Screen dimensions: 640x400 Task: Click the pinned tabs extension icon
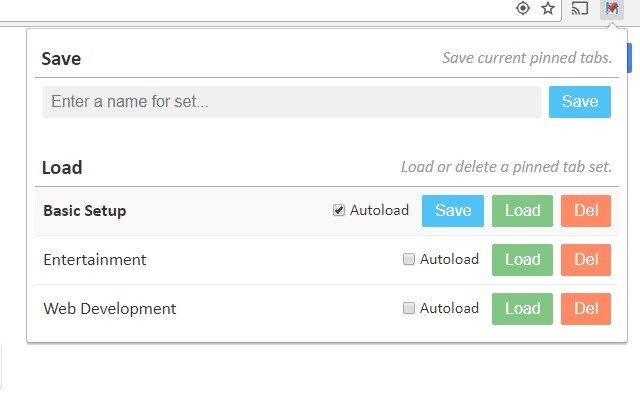[x=611, y=8]
